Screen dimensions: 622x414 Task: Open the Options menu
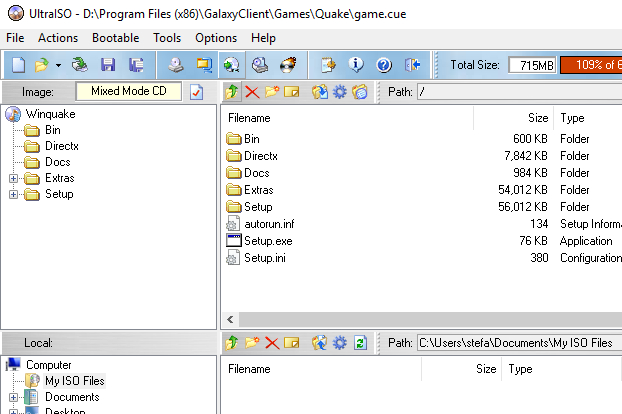tap(216, 38)
